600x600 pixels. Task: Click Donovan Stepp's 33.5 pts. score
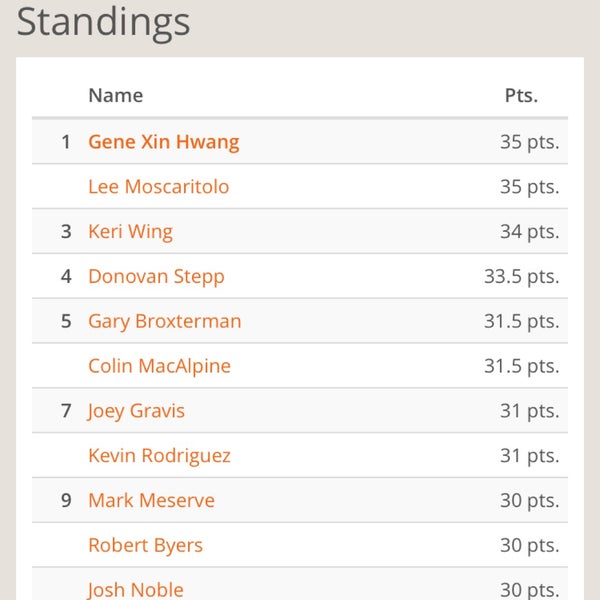click(521, 277)
